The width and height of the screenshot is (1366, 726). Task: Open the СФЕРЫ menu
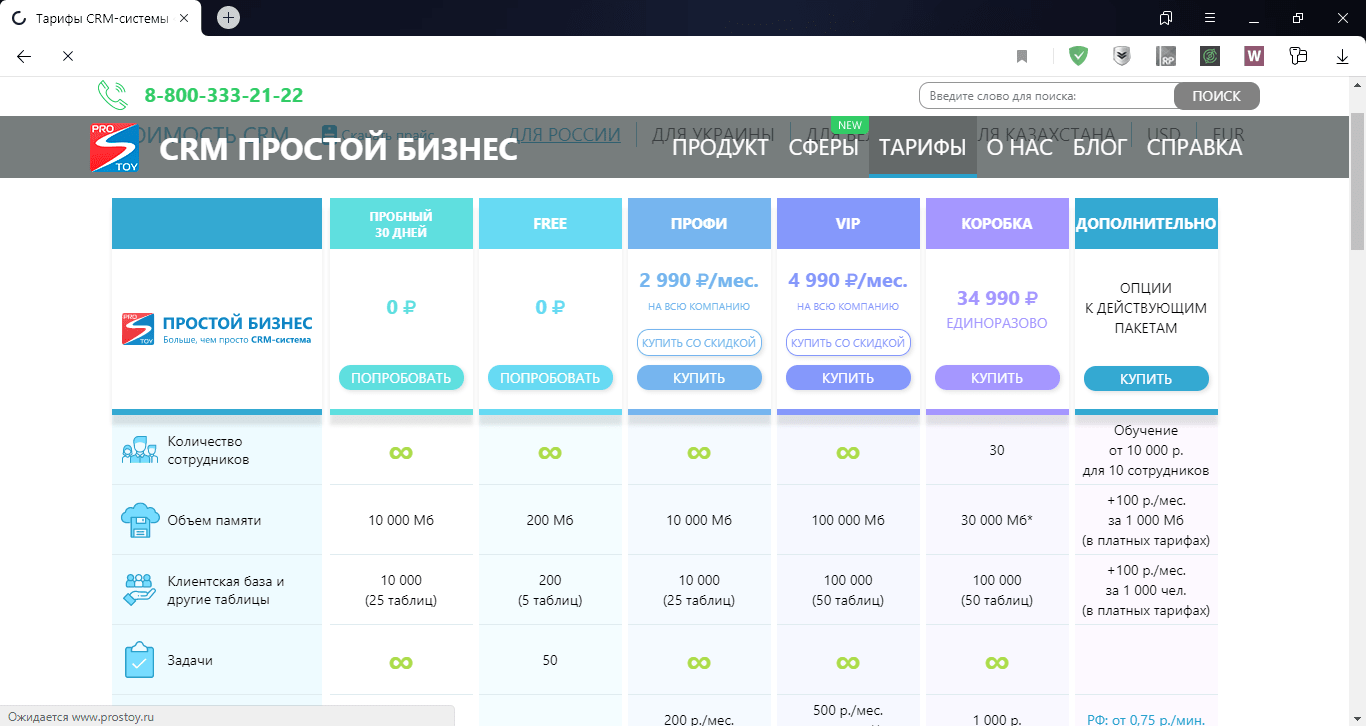point(823,148)
